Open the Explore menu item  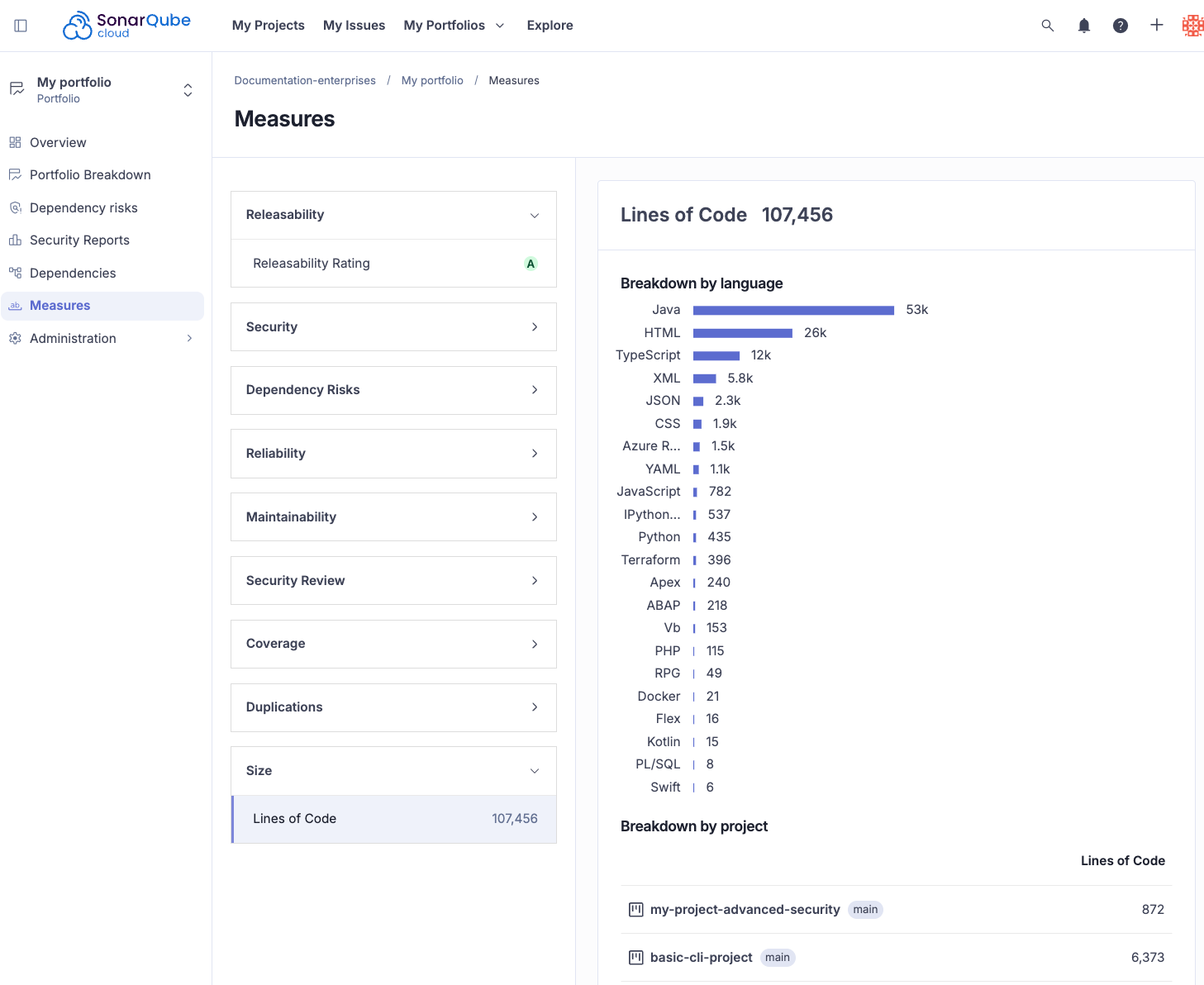(550, 26)
